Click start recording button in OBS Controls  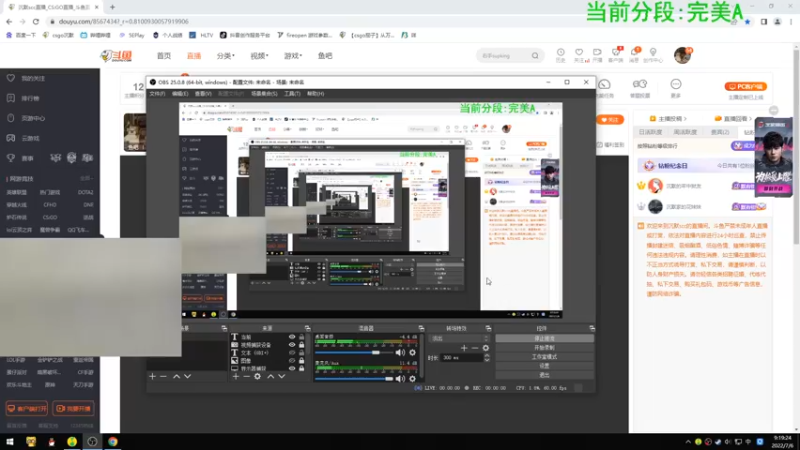pyautogui.click(x=544, y=348)
